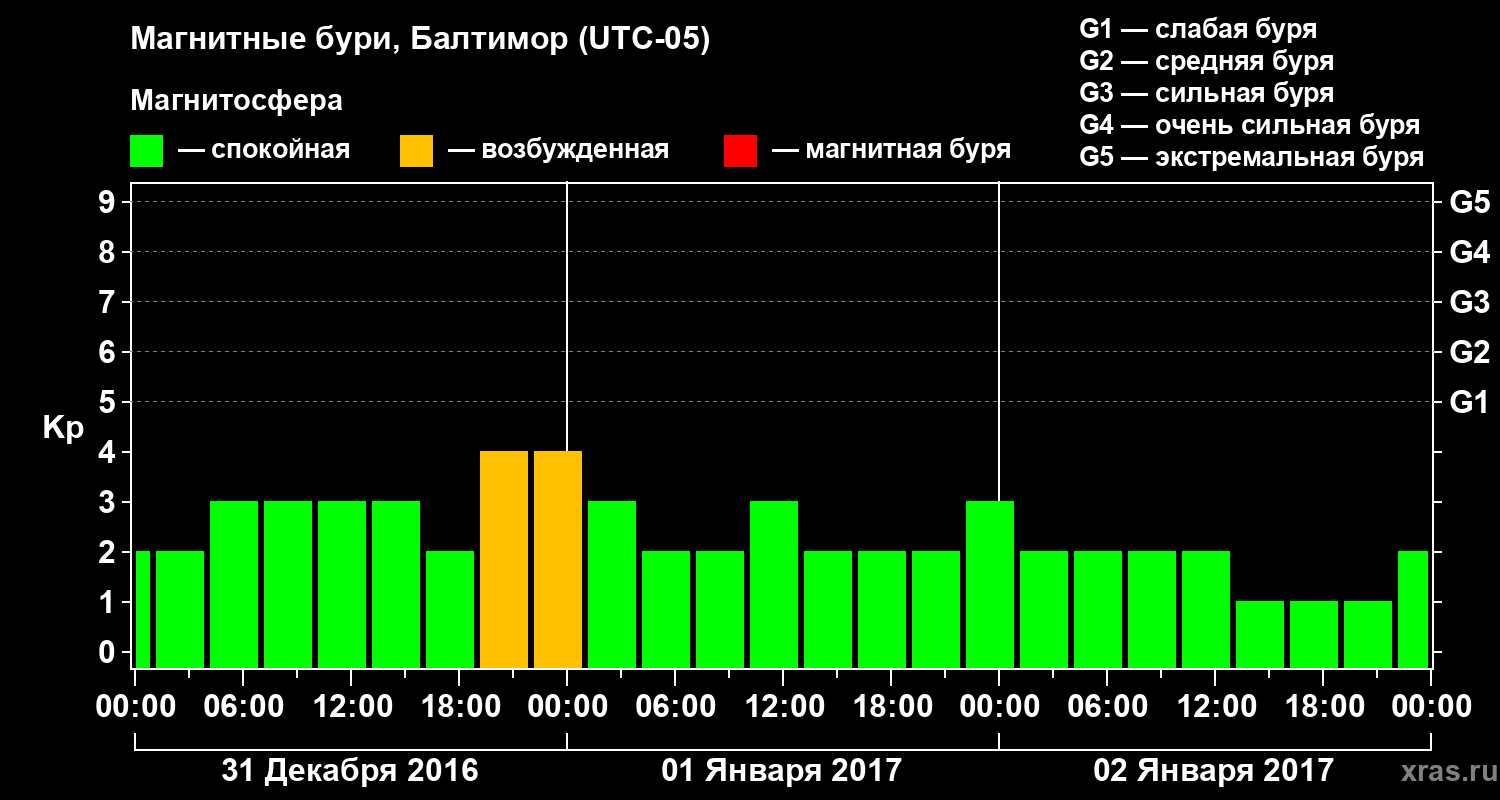Click the narrow first green bar at chart start
The width and height of the screenshot is (1500, 800).
point(142,609)
